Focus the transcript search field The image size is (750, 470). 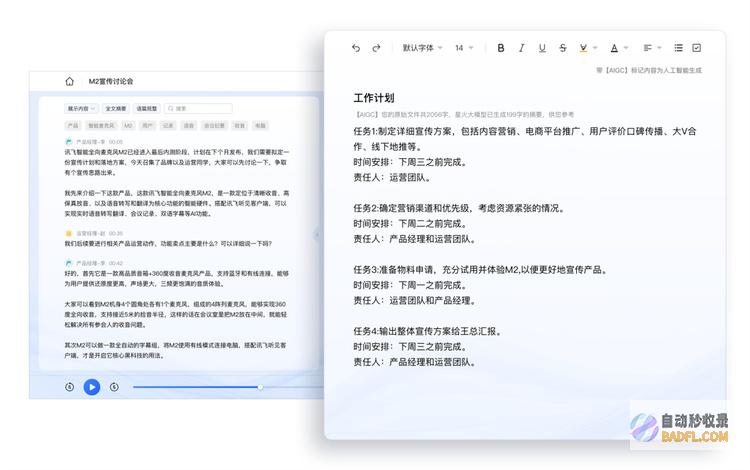pyautogui.click(x=199, y=109)
